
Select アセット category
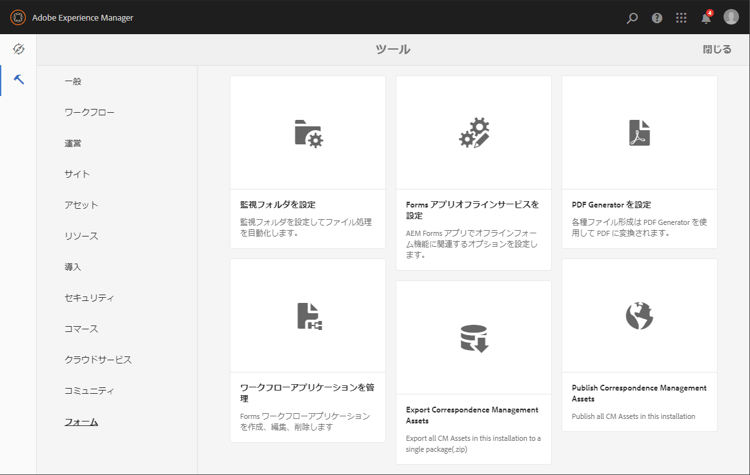point(81,205)
